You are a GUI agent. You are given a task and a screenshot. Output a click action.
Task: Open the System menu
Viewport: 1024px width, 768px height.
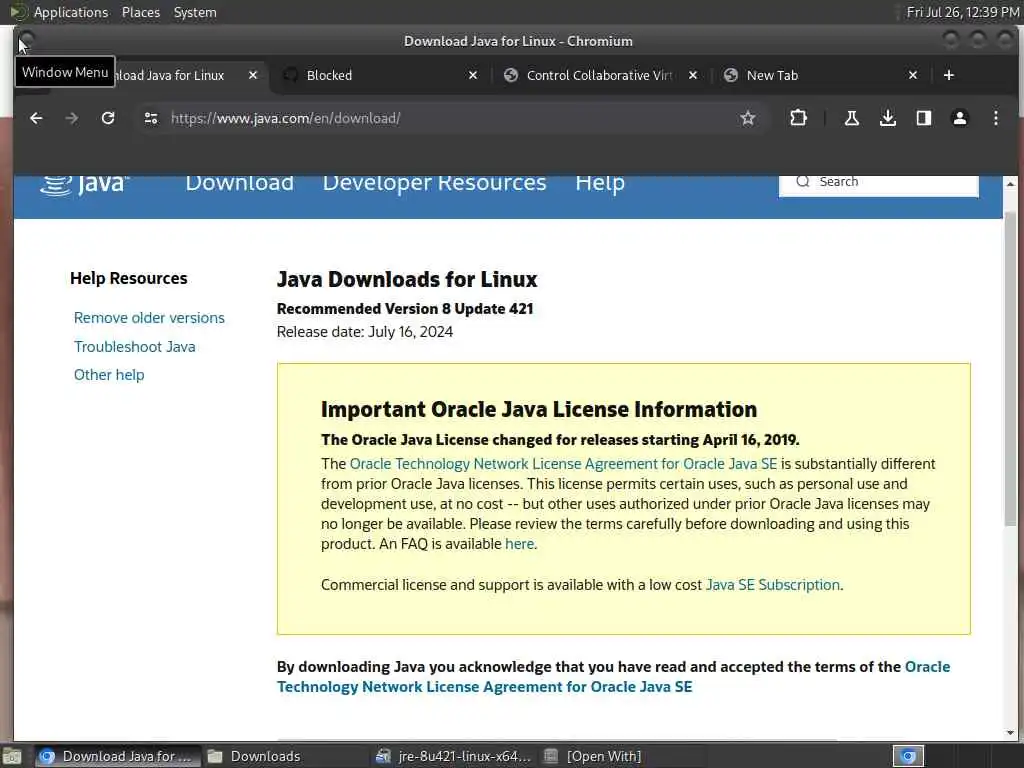[x=195, y=12]
